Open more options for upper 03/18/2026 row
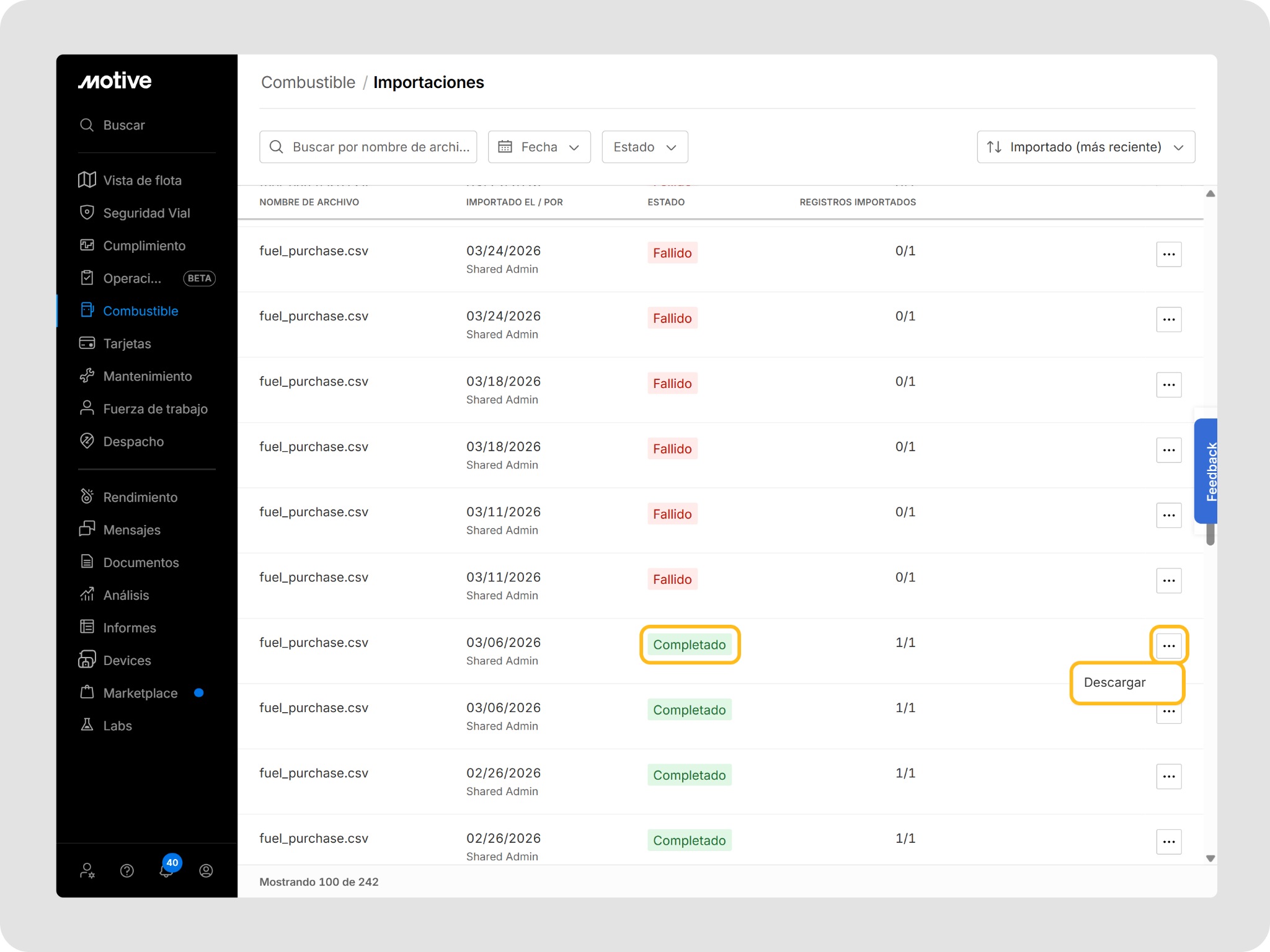Screen dimensions: 1270x952 tap(1169, 385)
